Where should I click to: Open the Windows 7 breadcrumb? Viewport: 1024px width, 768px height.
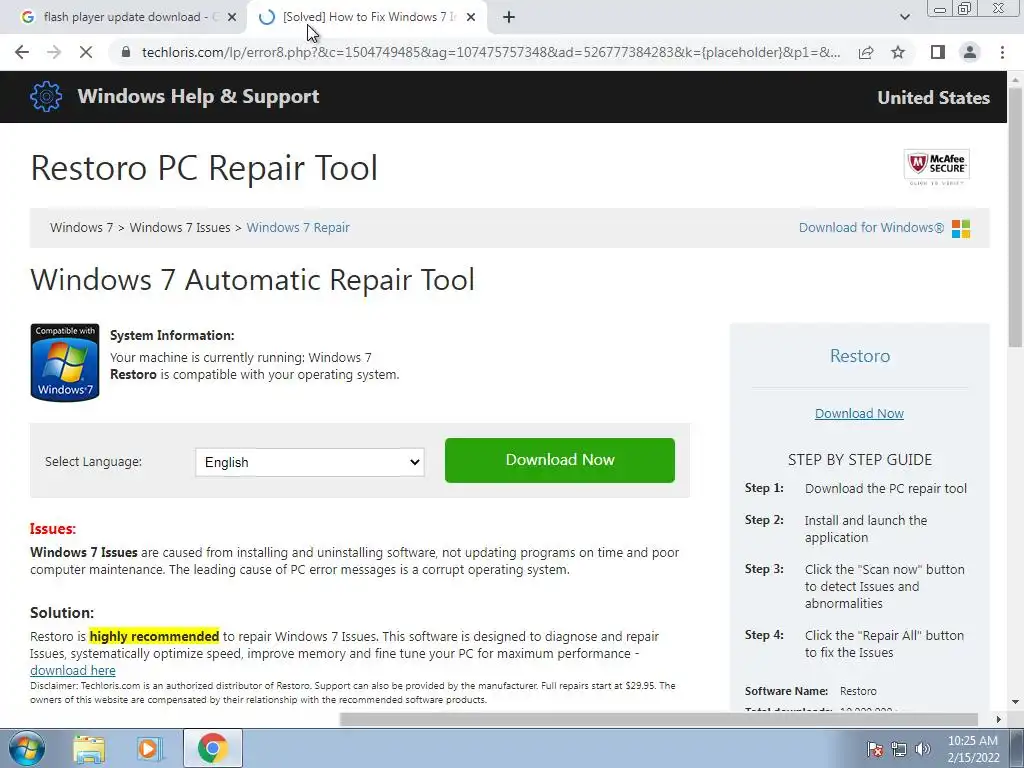(81, 228)
